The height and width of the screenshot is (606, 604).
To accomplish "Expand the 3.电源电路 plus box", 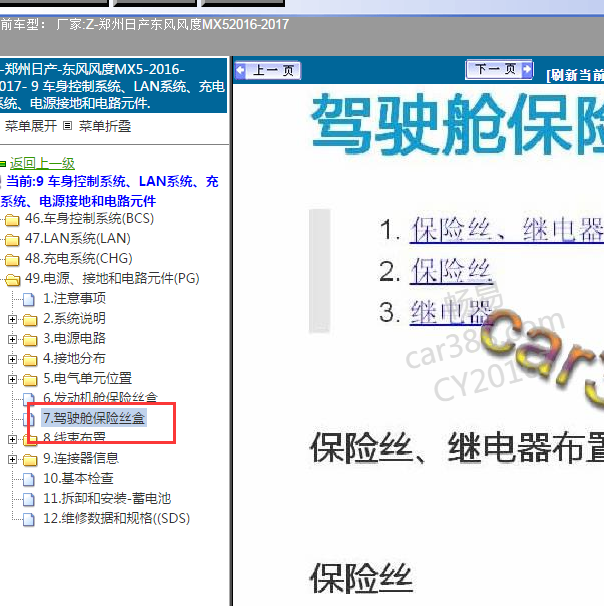I will pos(12,339).
